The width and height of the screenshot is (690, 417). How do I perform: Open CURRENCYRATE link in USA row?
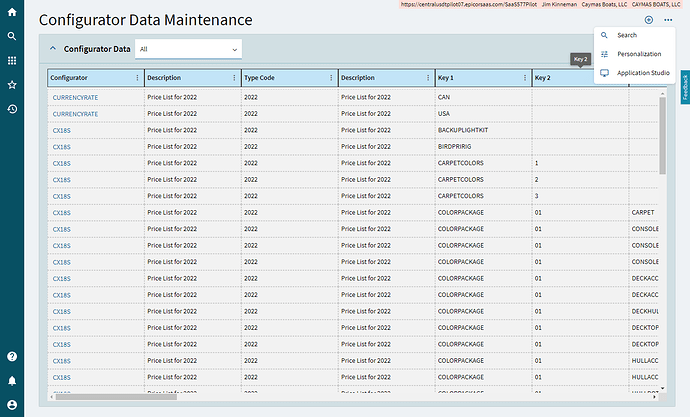point(75,114)
